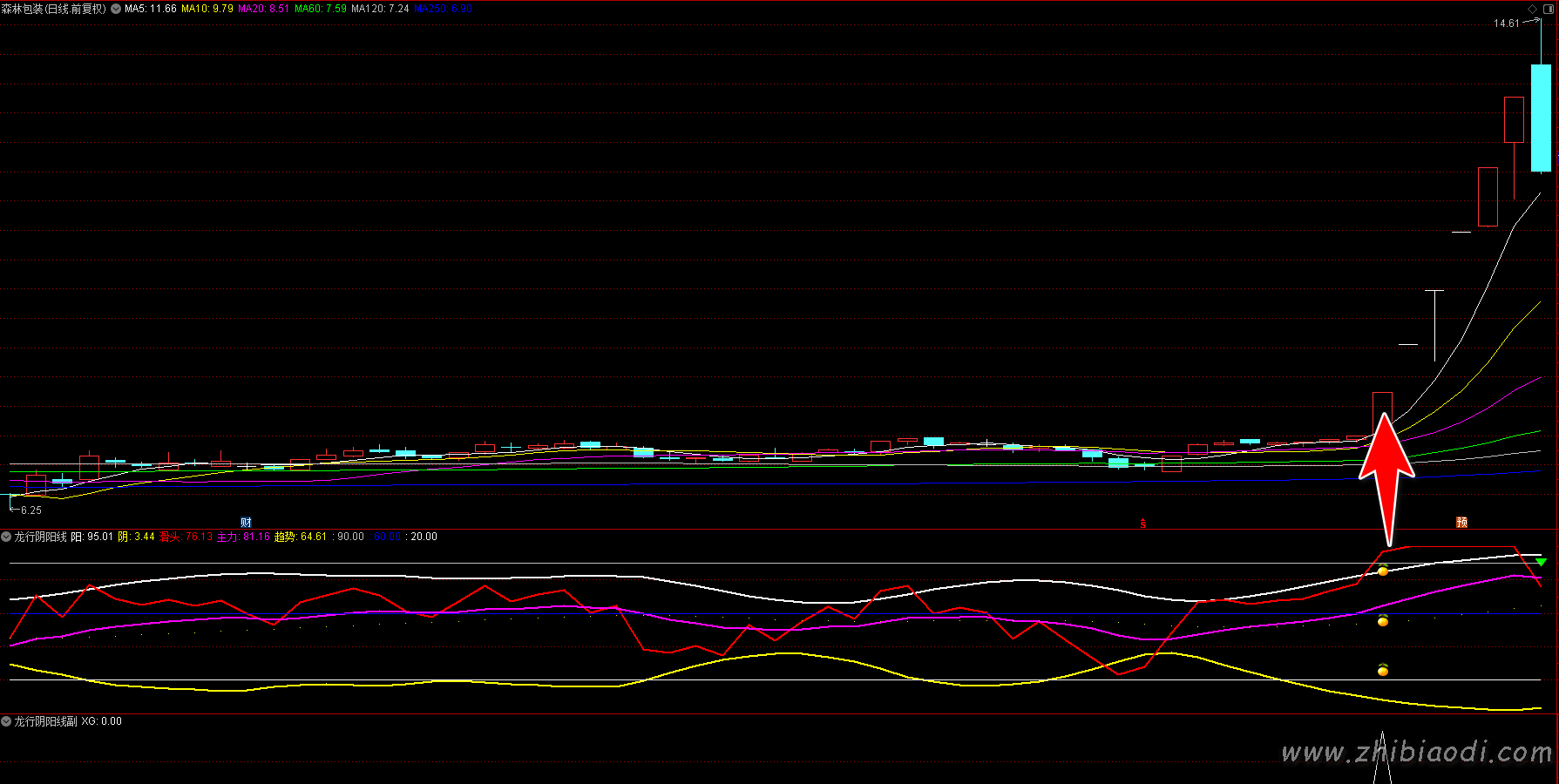1559x784 pixels.
Task: Open the 龙行阴阳线 indicator dropdown arrow
Action: (x=6, y=537)
